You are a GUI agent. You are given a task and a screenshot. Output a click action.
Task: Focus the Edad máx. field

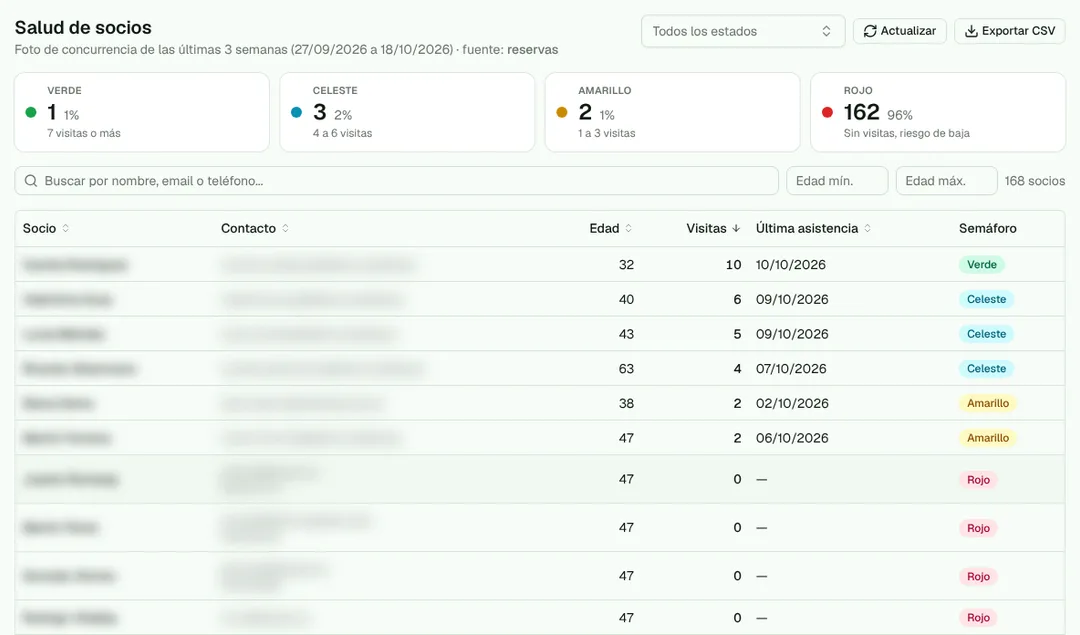tap(946, 180)
